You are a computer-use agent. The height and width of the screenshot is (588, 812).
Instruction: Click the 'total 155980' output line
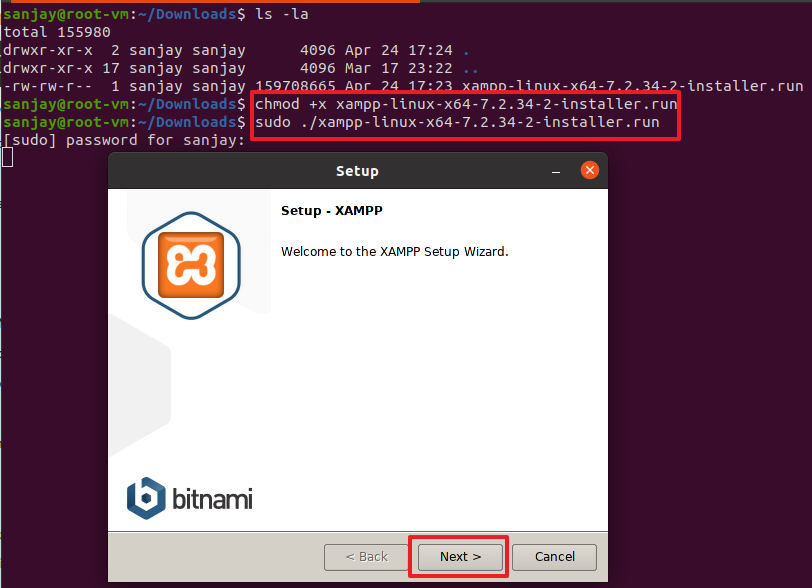(x=56, y=32)
